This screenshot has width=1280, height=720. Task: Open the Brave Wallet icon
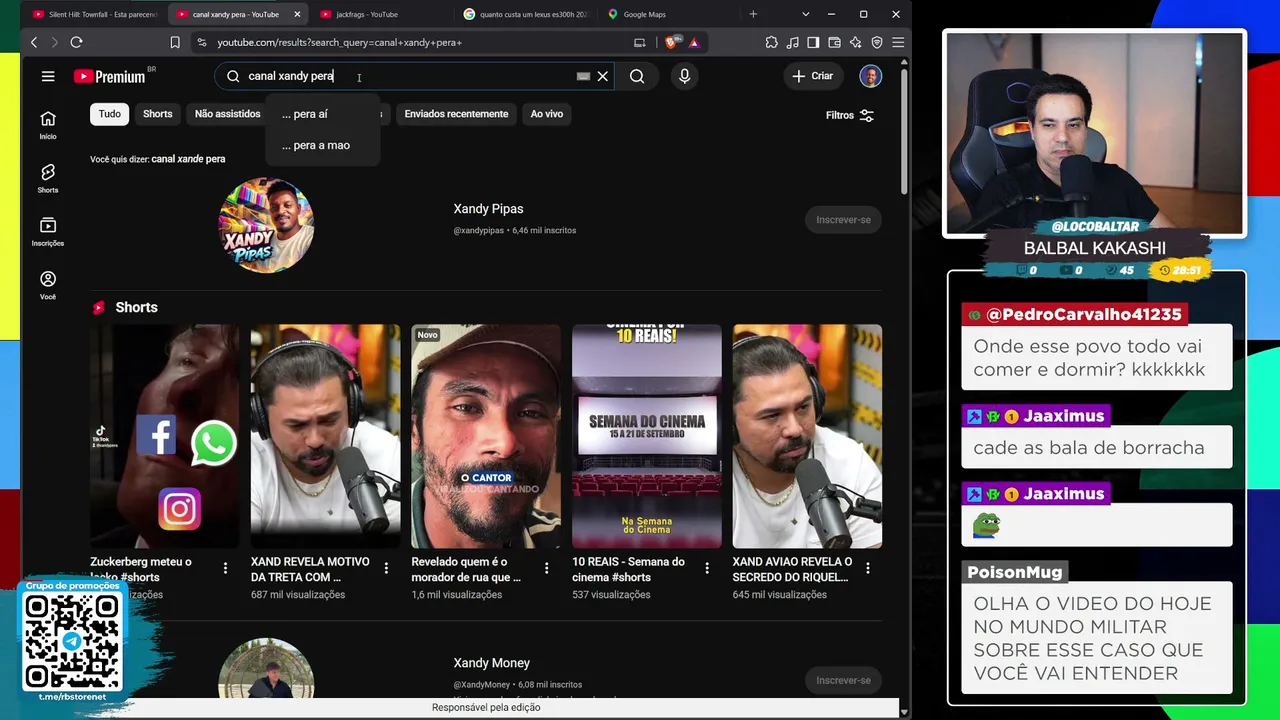834,42
